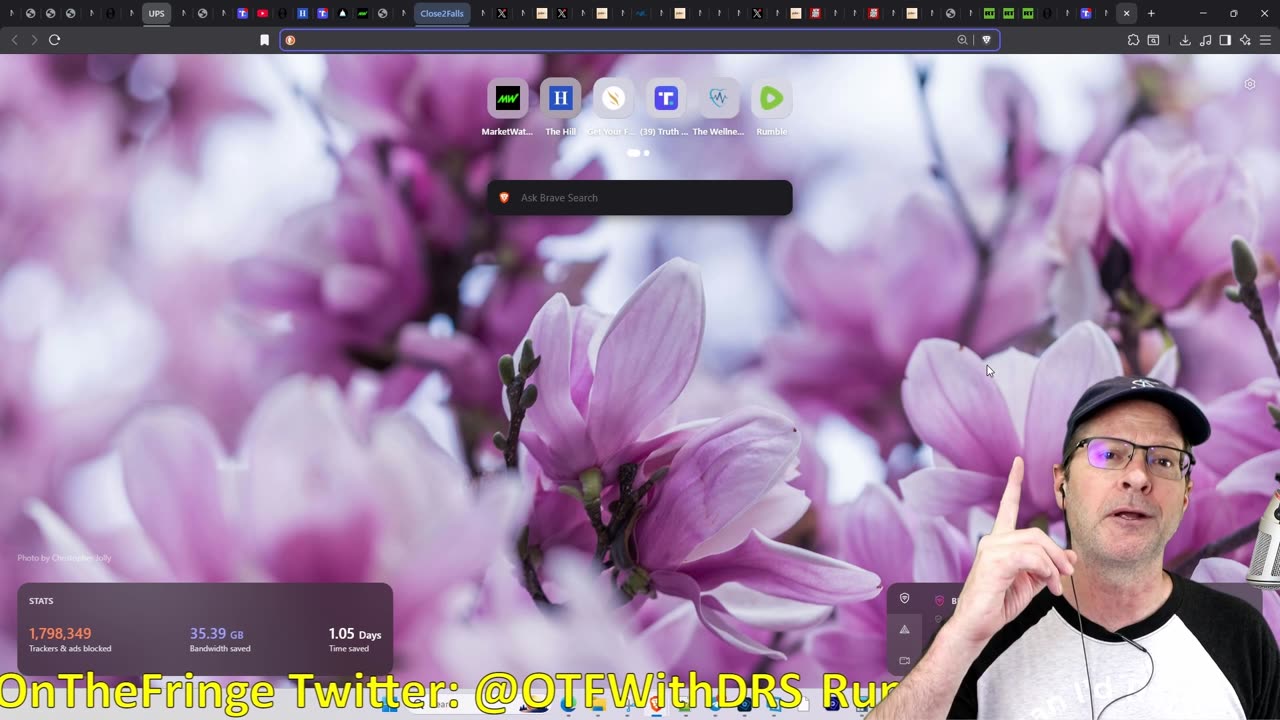Screen dimensions: 1280x720
Task: Switch to the UPS tab
Action: pyautogui.click(x=157, y=14)
